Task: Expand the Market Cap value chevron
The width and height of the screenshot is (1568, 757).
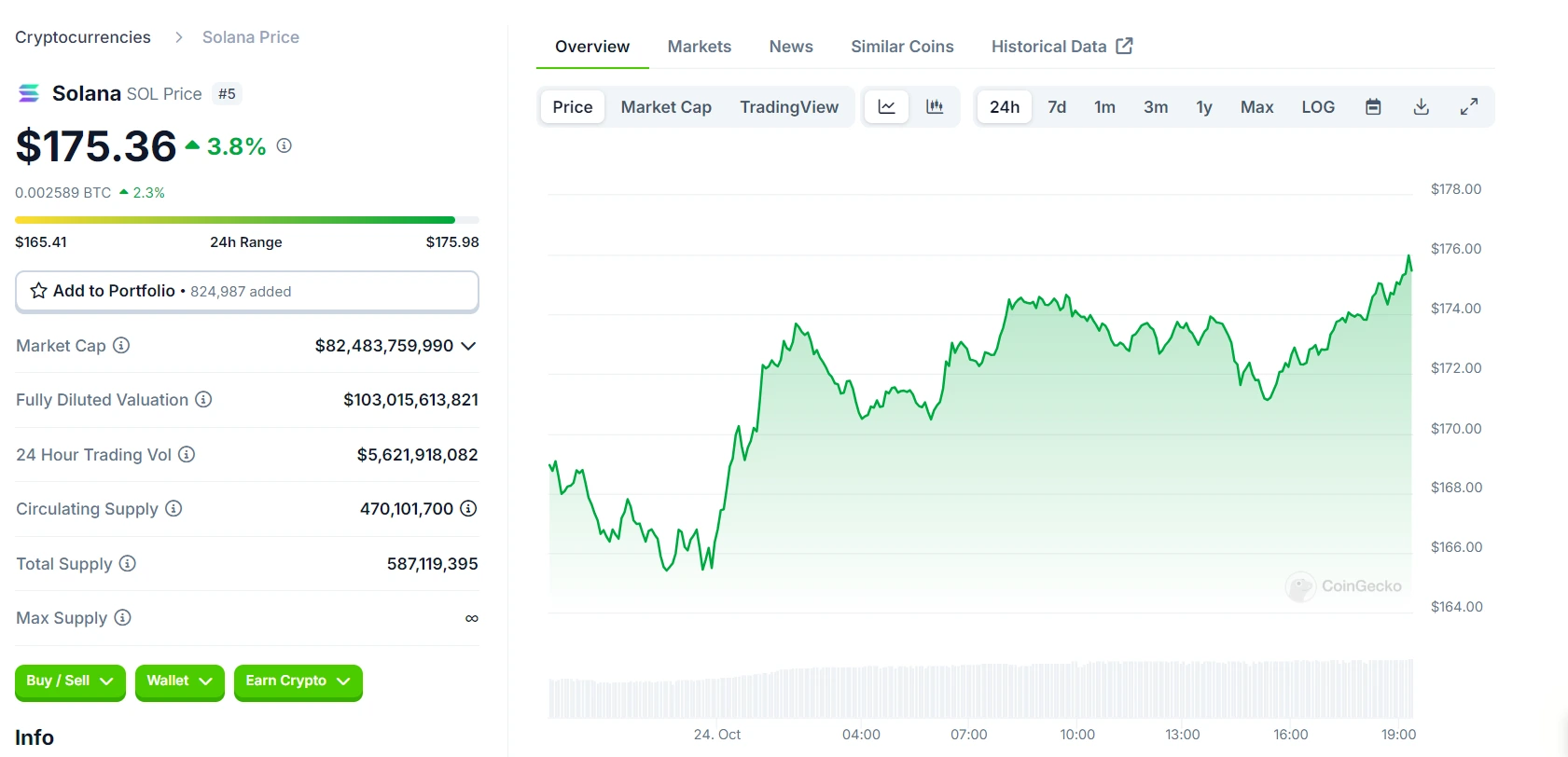Action: click(468, 346)
